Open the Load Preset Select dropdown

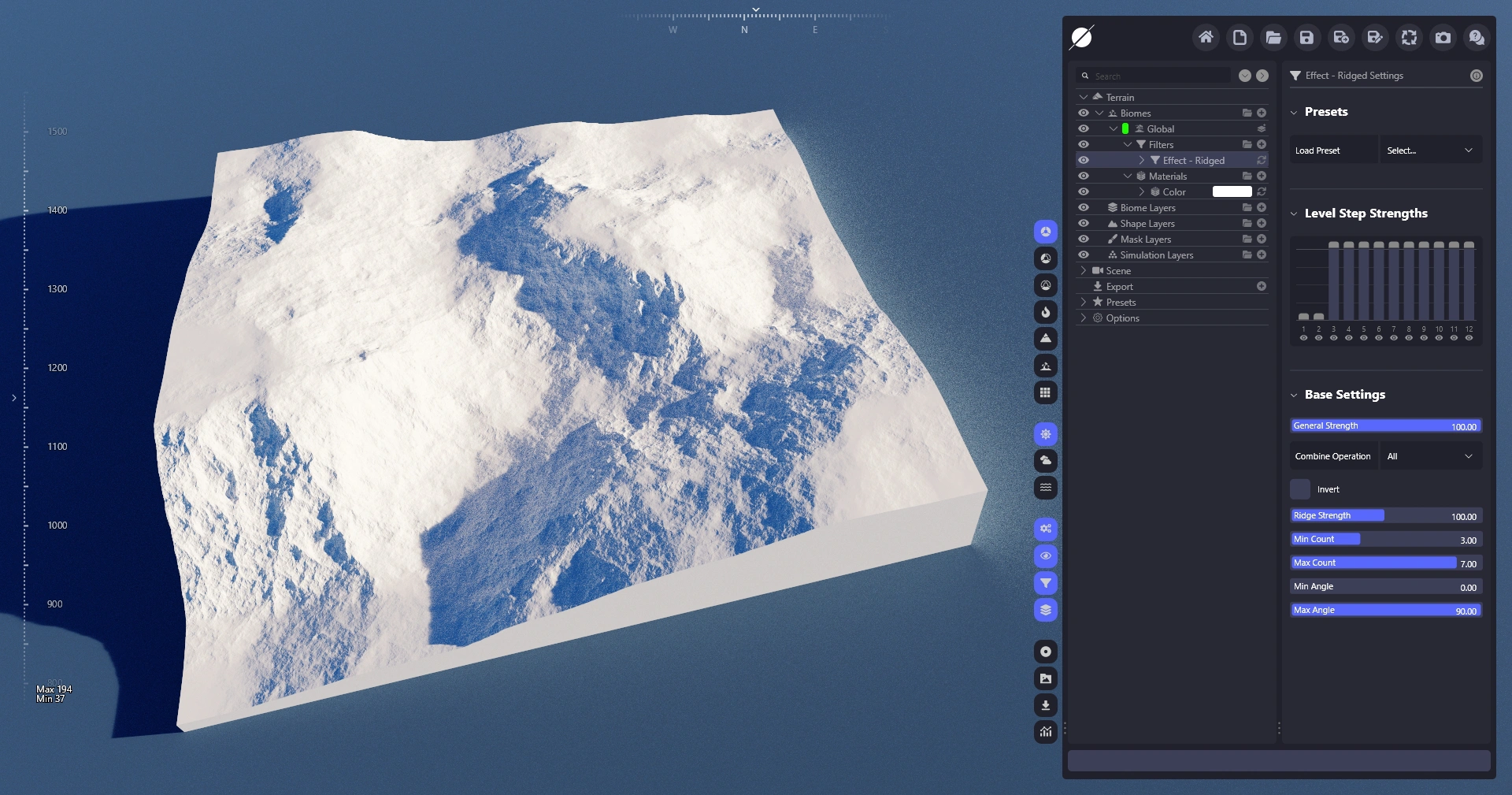[x=1430, y=150]
